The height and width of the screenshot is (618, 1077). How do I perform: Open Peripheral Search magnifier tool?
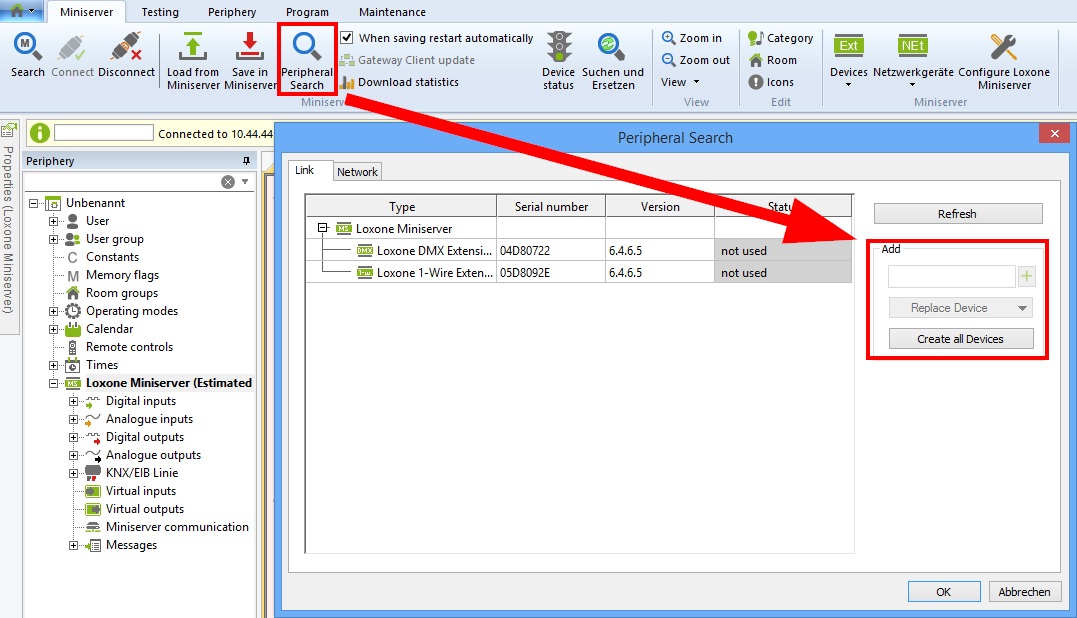coord(307,60)
